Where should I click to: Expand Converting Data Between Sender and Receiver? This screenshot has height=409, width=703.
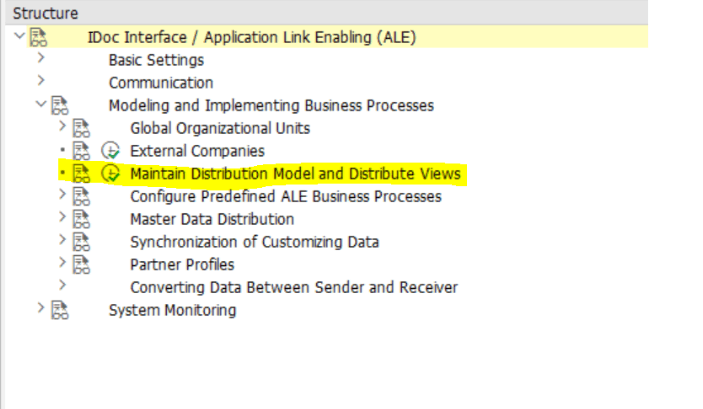click(x=63, y=287)
